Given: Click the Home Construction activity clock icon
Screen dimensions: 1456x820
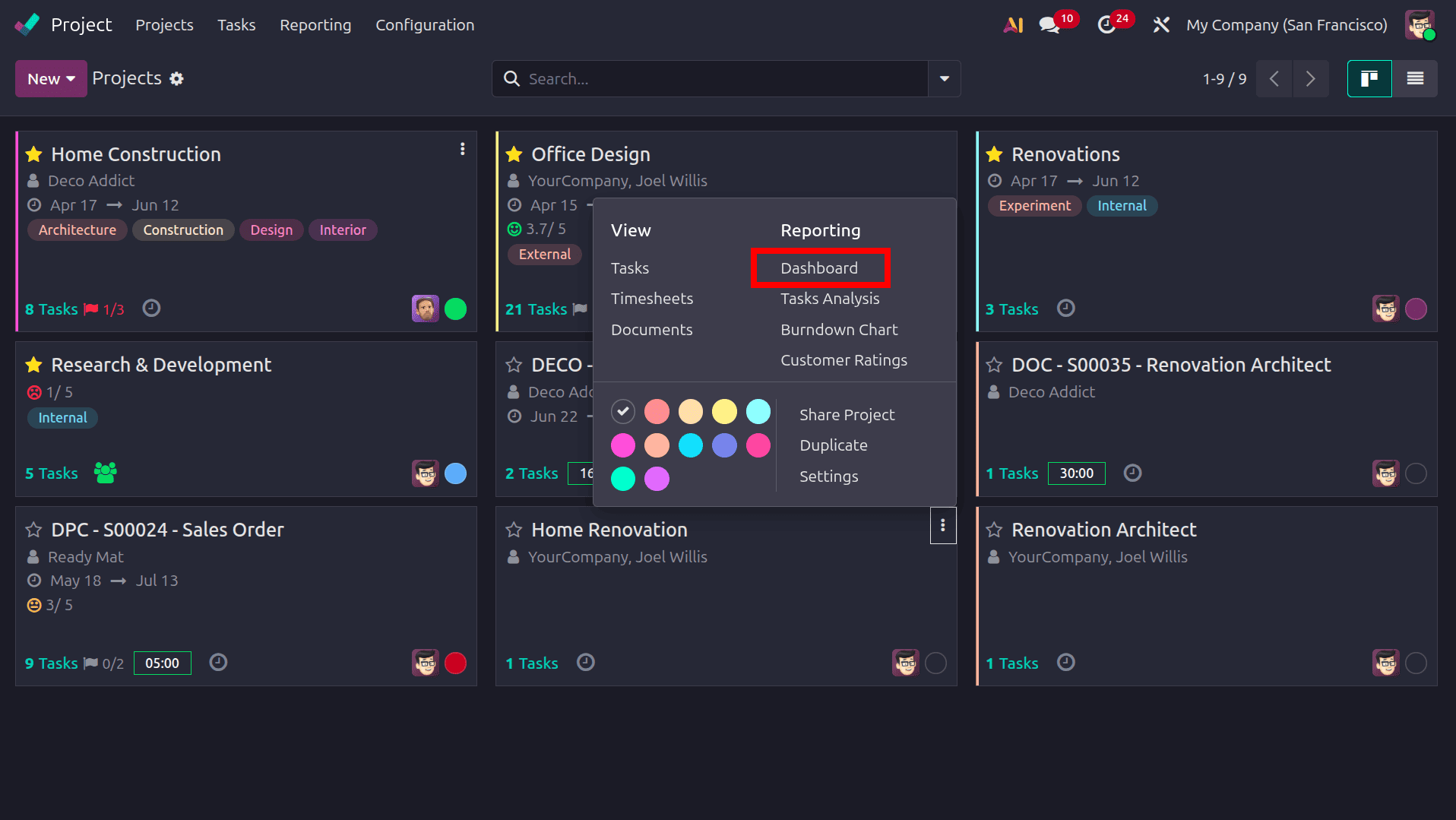Looking at the screenshot, I should (x=151, y=308).
